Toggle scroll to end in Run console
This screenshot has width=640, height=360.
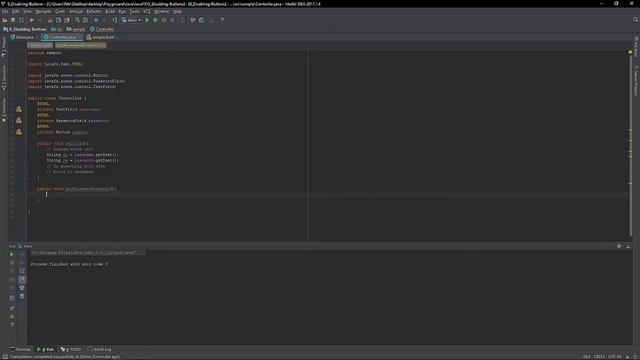22,280
